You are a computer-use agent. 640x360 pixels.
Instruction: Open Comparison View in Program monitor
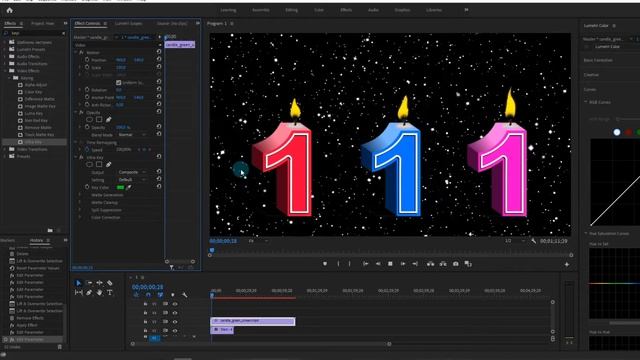click(x=468, y=264)
